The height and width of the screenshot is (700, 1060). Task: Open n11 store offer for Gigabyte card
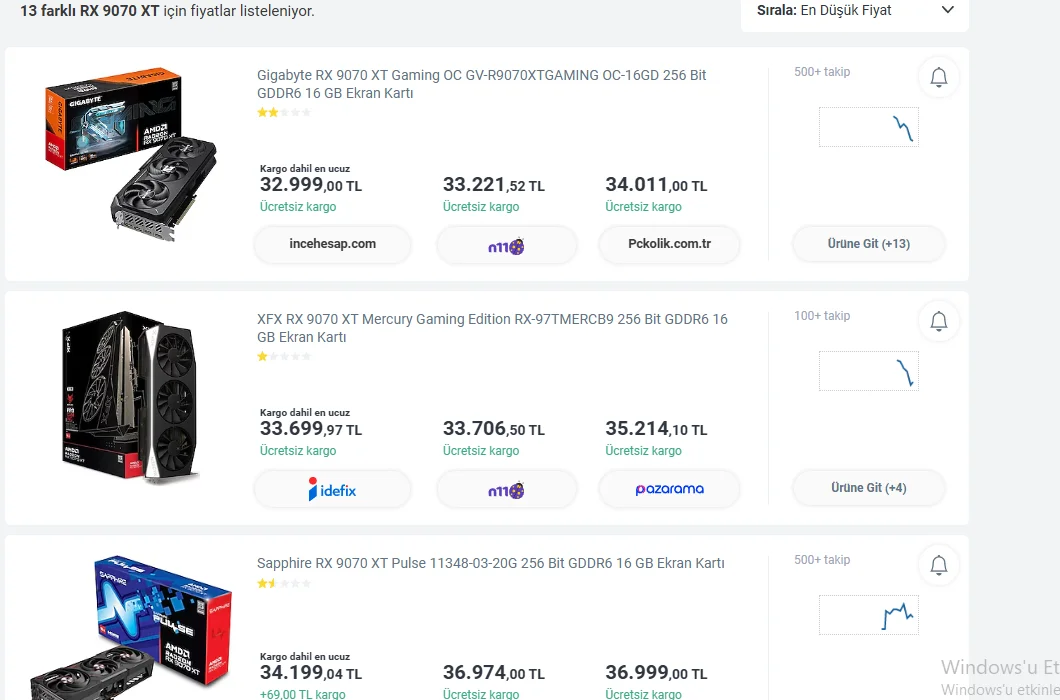tap(506, 244)
